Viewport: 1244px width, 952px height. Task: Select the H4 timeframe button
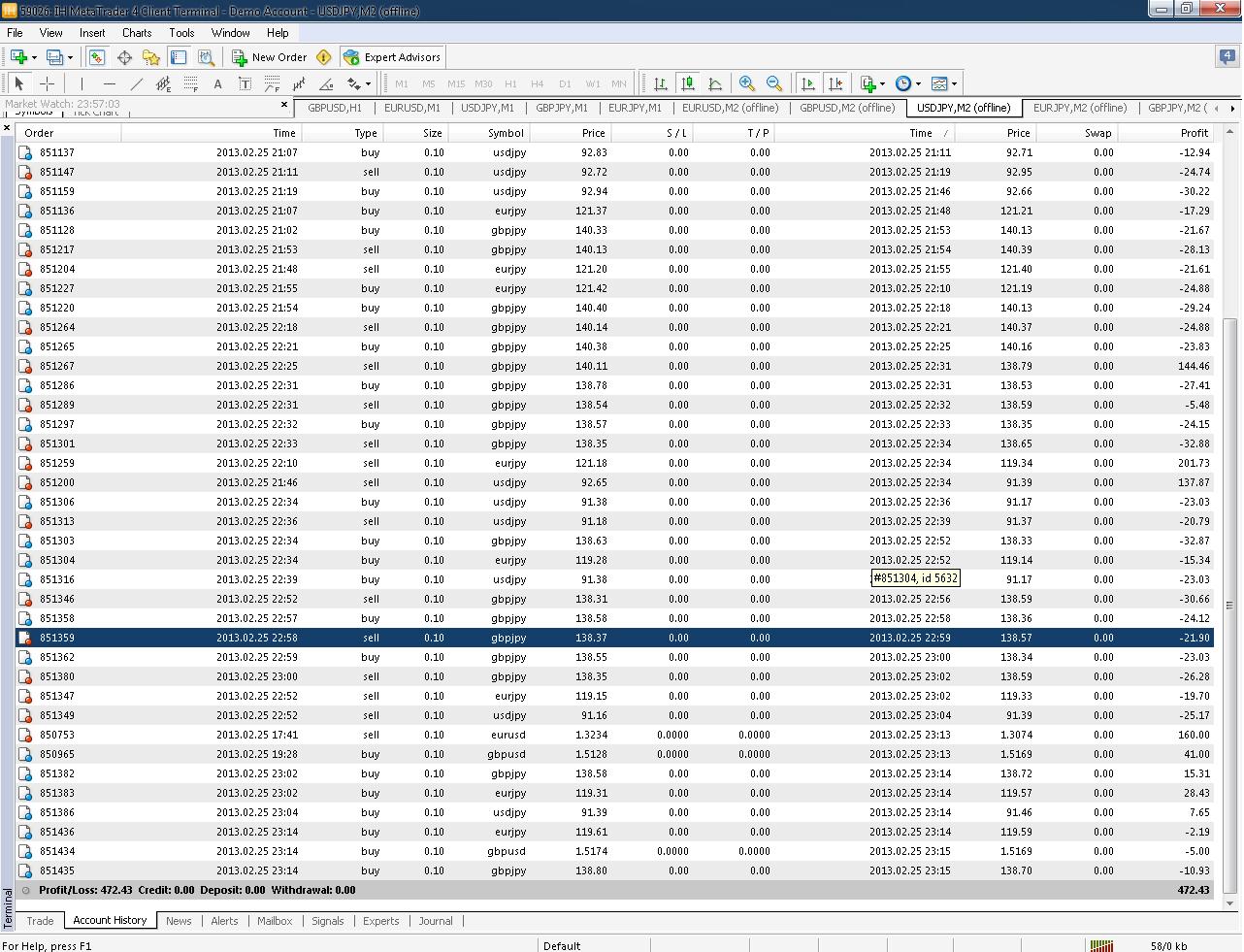(x=538, y=83)
